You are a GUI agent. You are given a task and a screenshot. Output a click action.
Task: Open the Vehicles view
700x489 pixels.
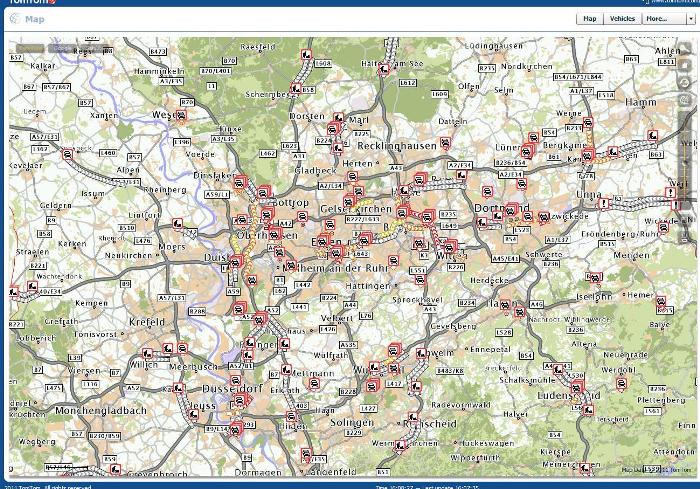622,19
